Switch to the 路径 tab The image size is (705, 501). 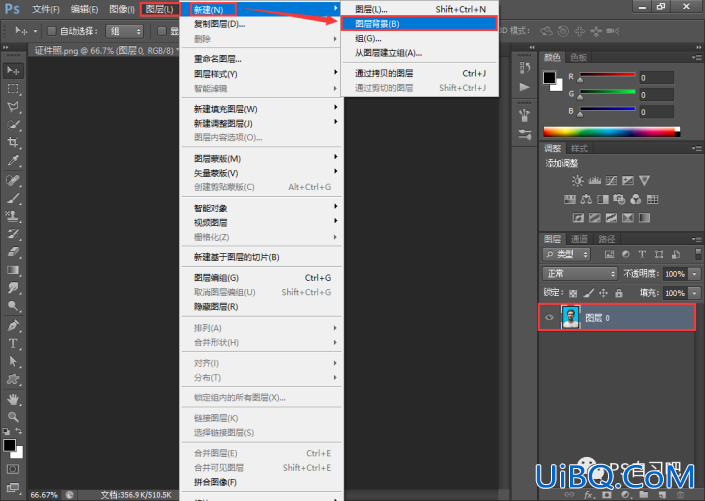(x=607, y=239)
